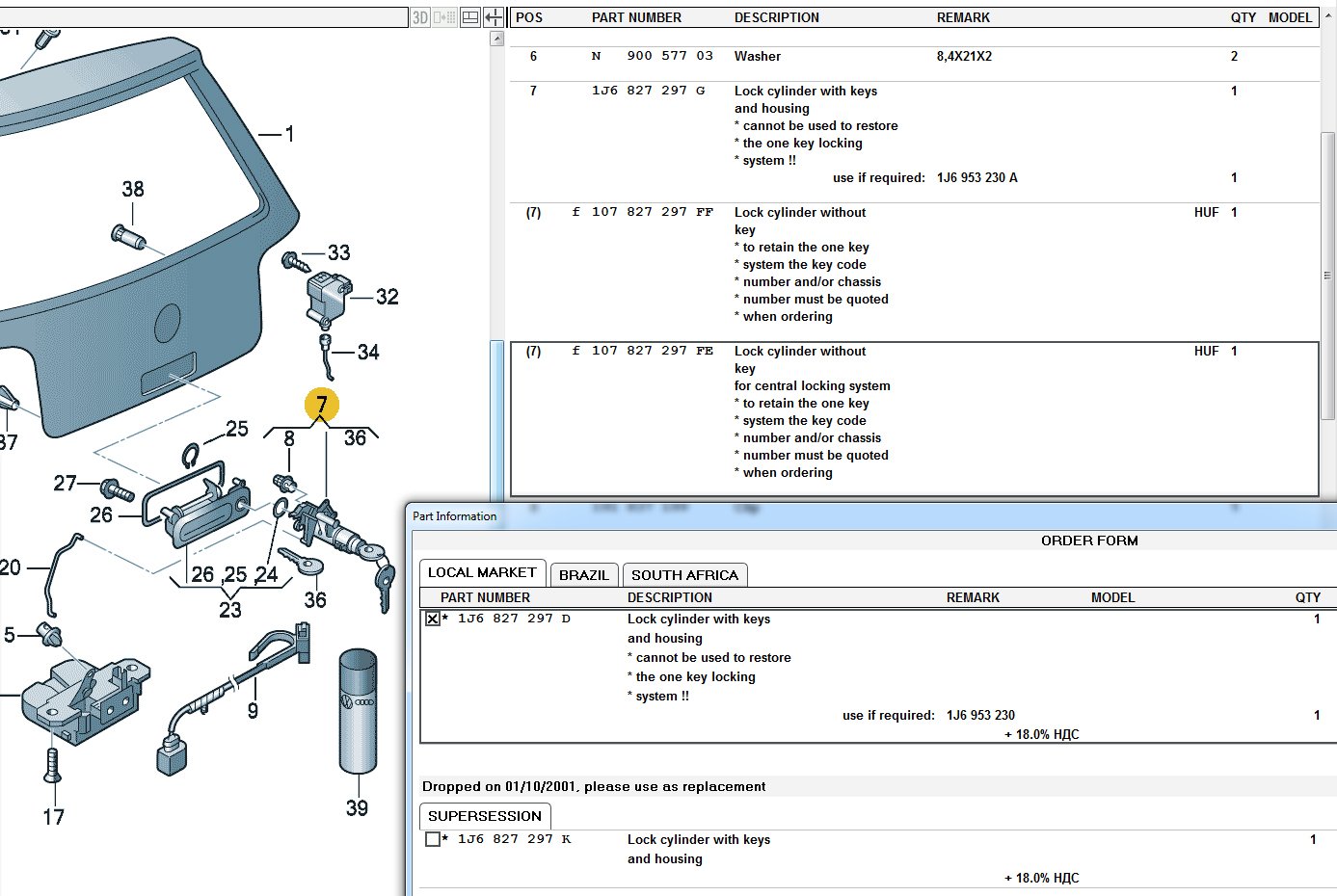Image resolution: width=1337 pixels, height=896 pixels.
Task: Select callout 33 screw label
Action: pos(339,253)
